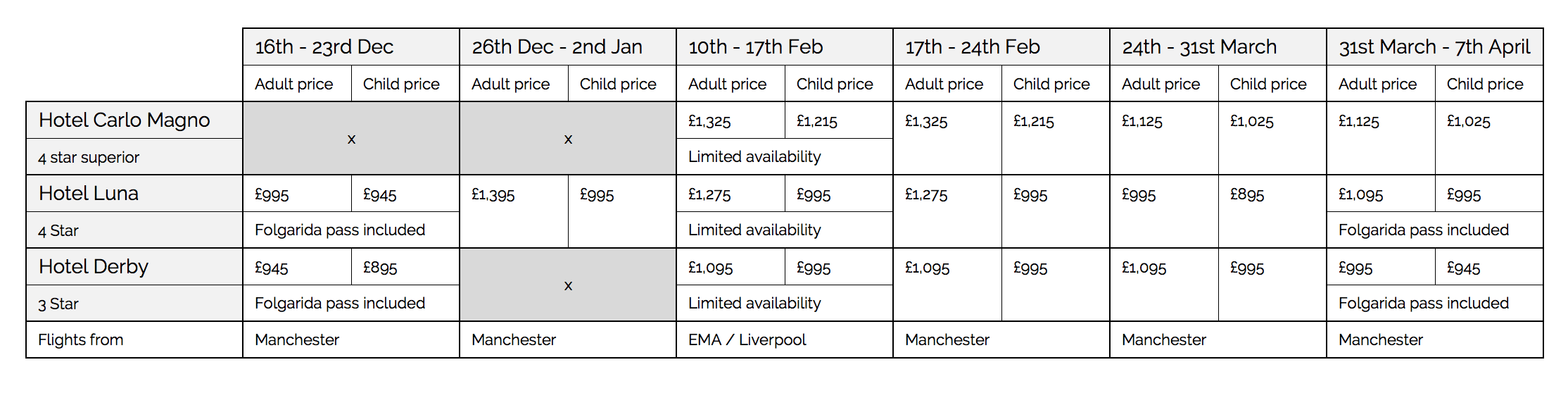Click the 16th - 23rd Dec column header
Image resolution: width=1568 pixels, height=417 pixels.
(x=351, y=47)
